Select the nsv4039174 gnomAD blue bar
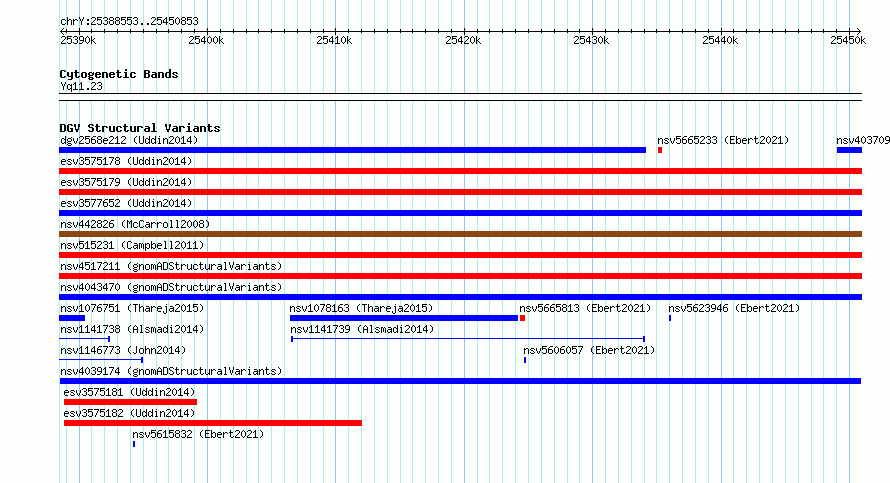 click(x=460, y=381)
